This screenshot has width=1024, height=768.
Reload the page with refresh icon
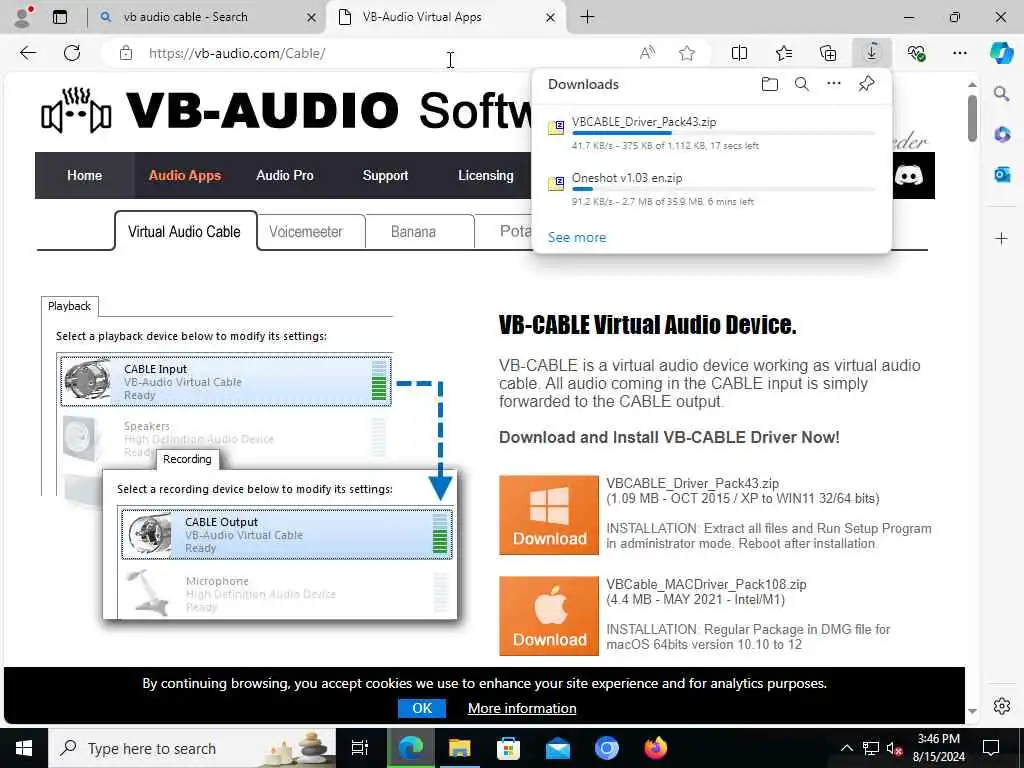72,53
